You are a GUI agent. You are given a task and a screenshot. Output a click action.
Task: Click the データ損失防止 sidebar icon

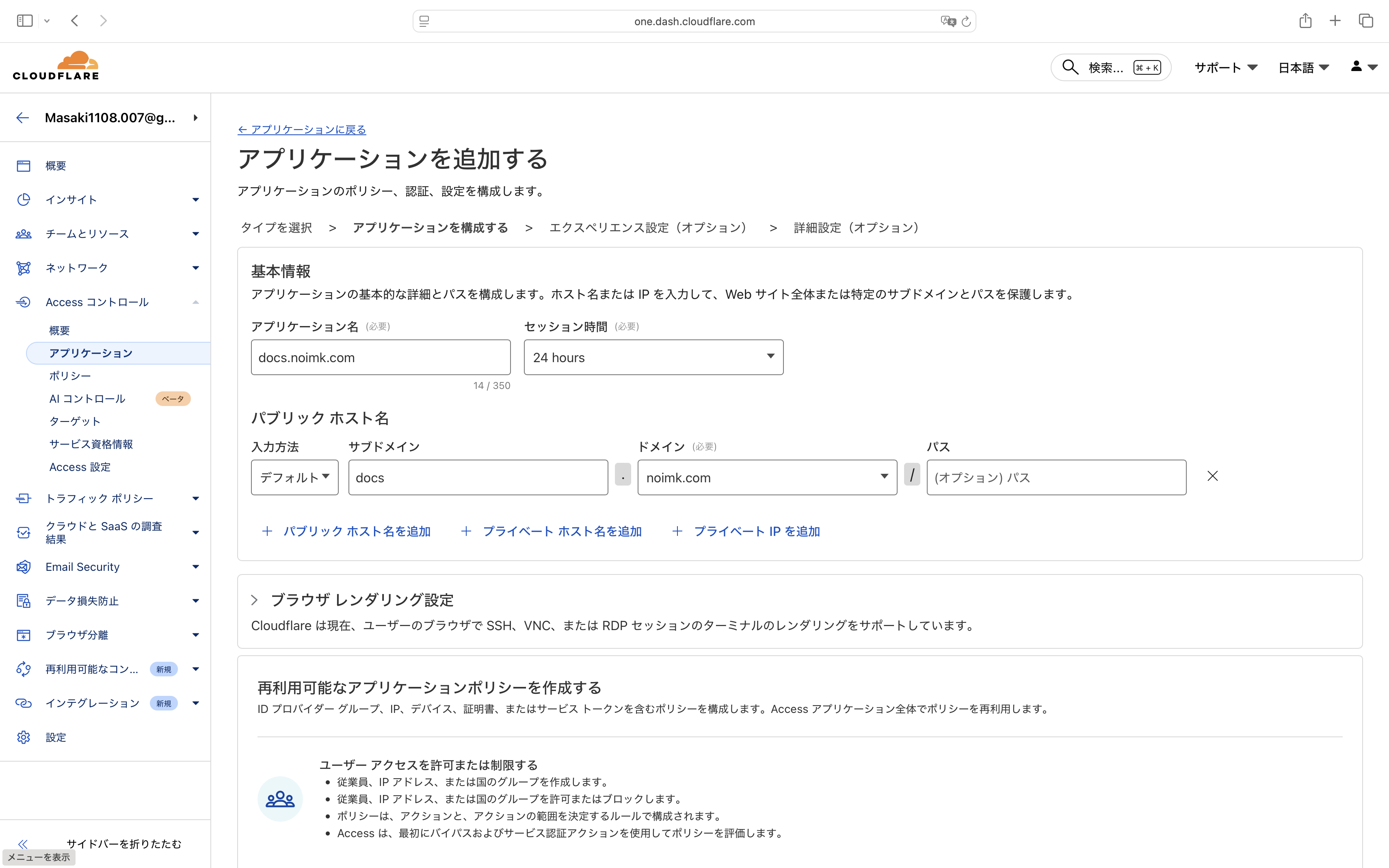point(24,600)
